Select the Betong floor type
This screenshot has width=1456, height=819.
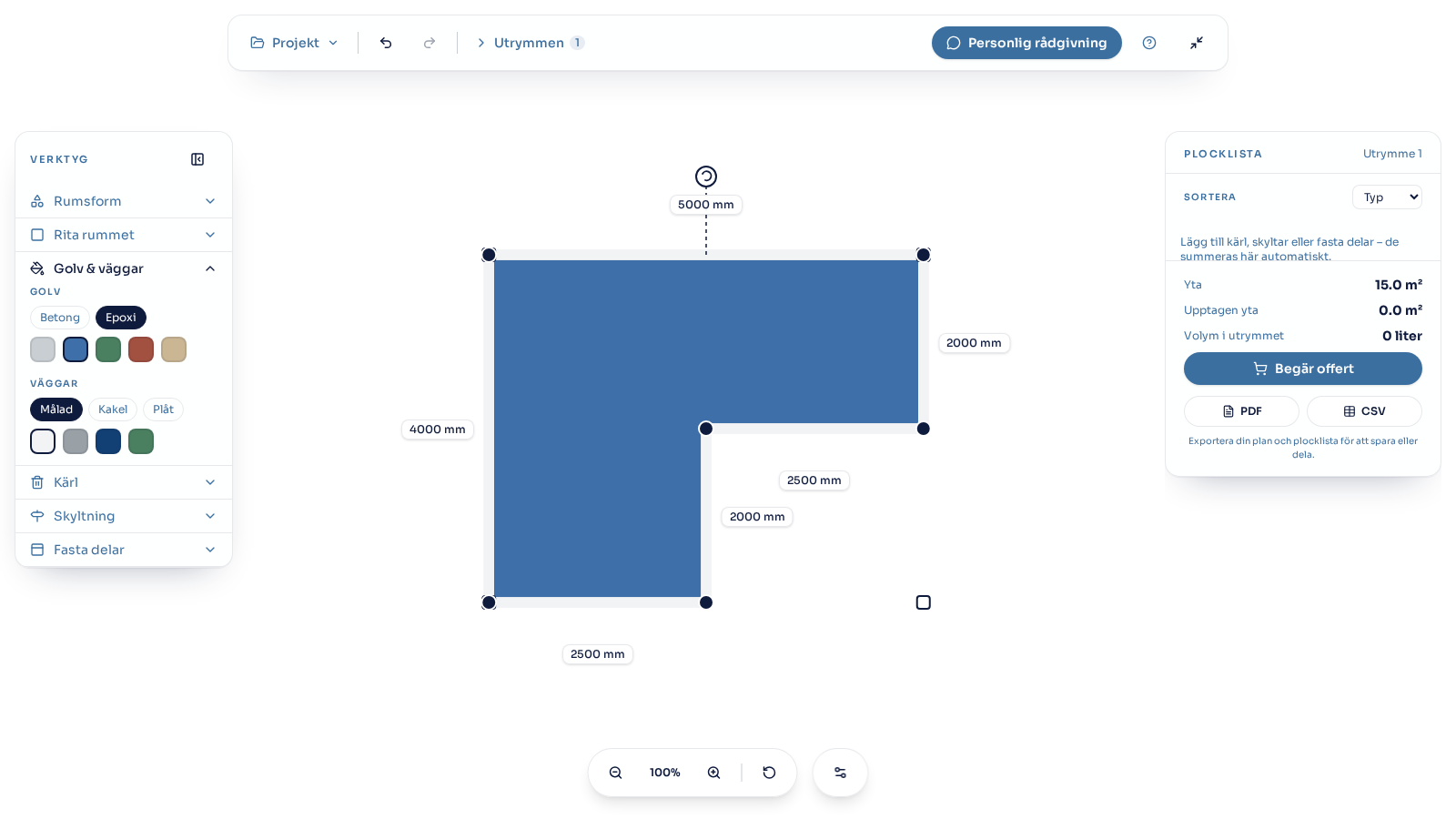(x=60, y=318)
